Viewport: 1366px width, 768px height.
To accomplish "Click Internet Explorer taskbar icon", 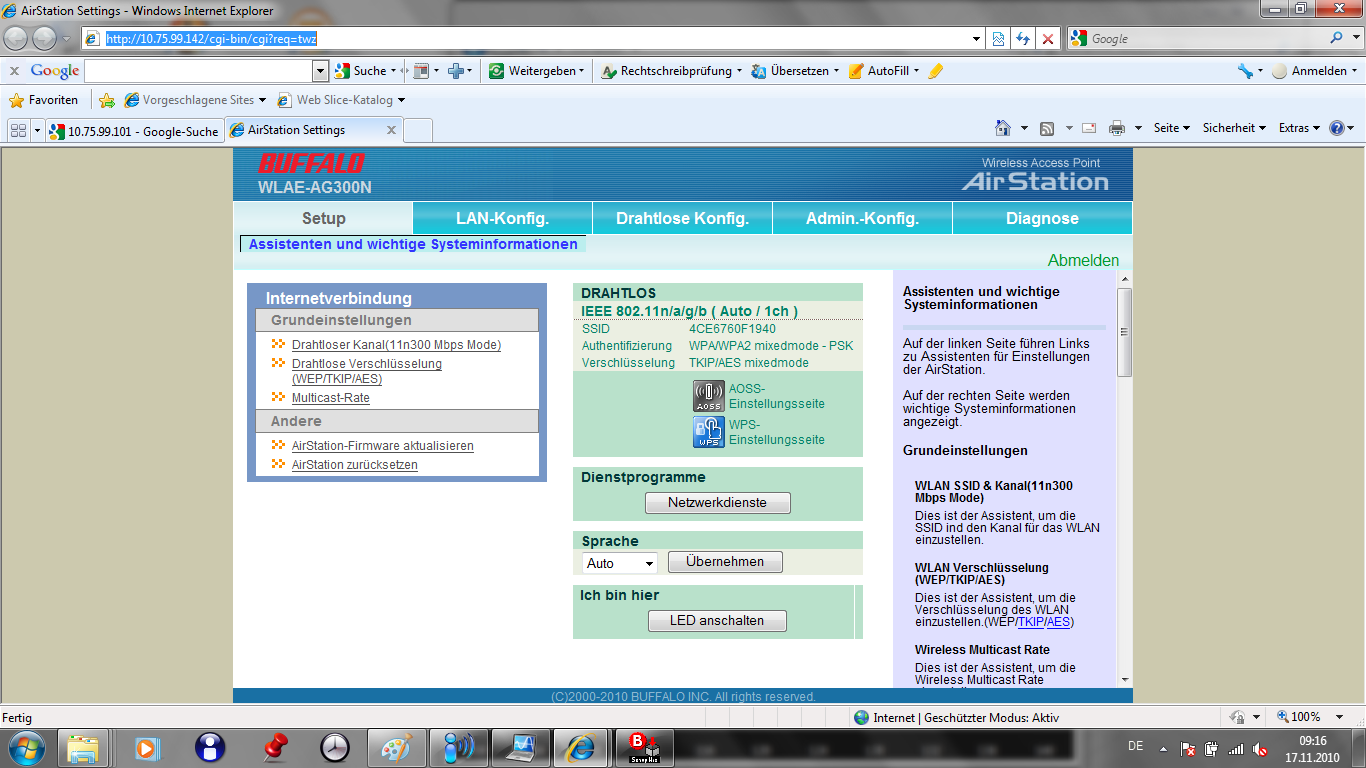I will click(x=583, y=748).
